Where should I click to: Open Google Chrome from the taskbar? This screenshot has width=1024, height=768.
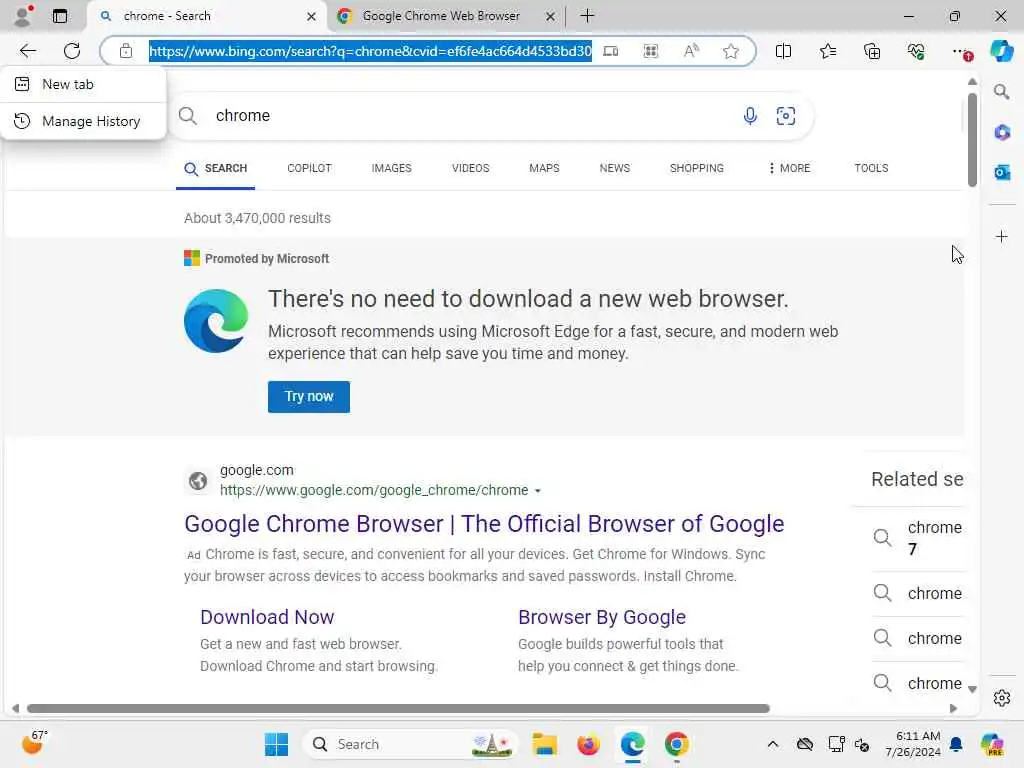(x=676, y=744)
